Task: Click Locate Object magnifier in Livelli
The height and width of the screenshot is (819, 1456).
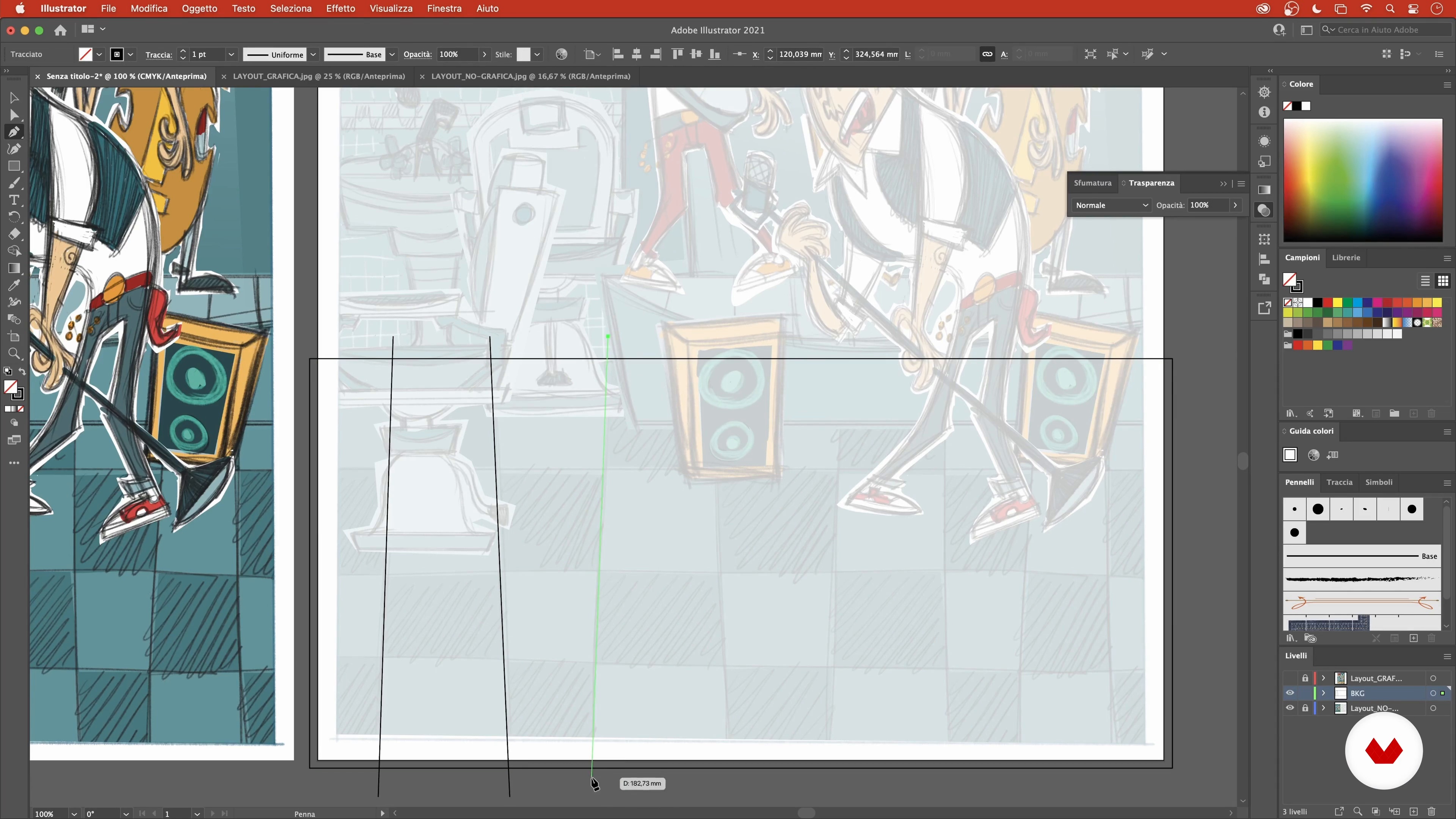Action: 1358,812
